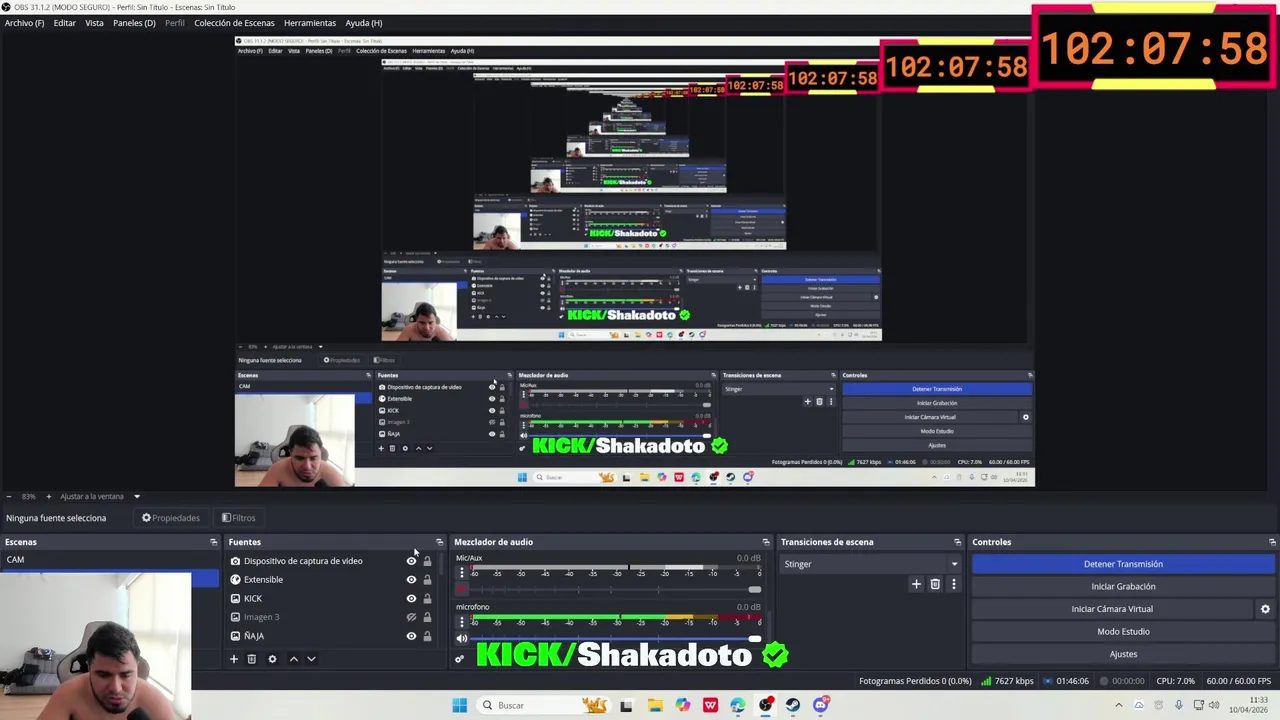1280x720 pixels.
Task: Click the Propiedades button
Action: (x=171, y=518)
